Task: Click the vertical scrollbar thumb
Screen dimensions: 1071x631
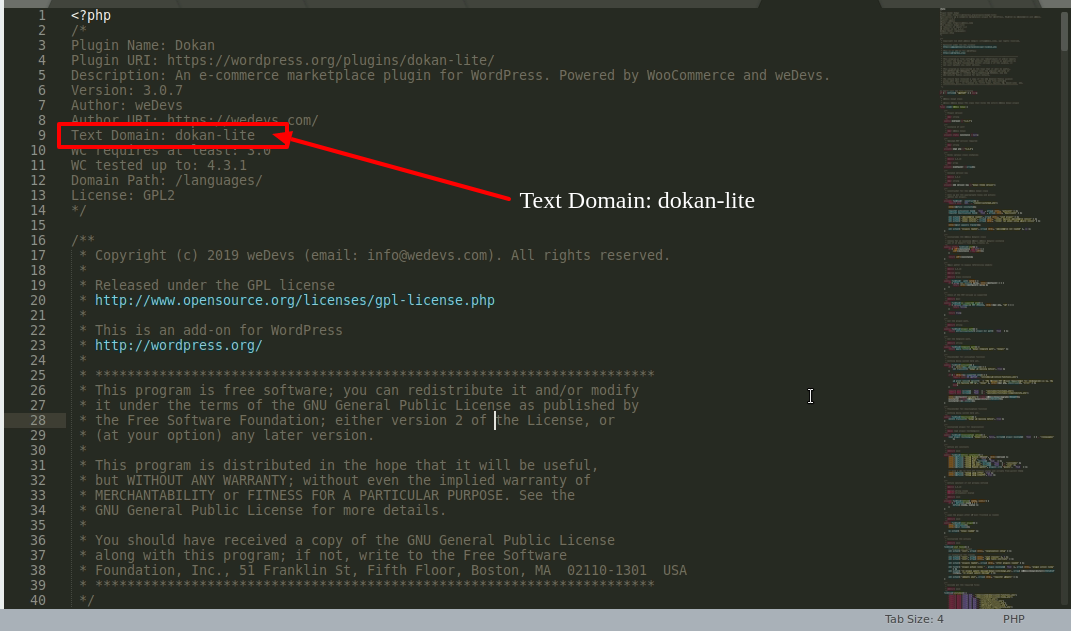Action: point(1064,29)
